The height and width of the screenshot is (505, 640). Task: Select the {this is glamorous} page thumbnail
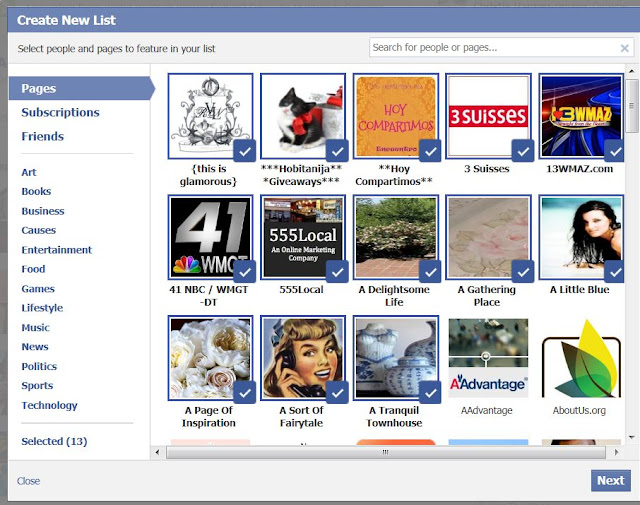pos(210,116)
